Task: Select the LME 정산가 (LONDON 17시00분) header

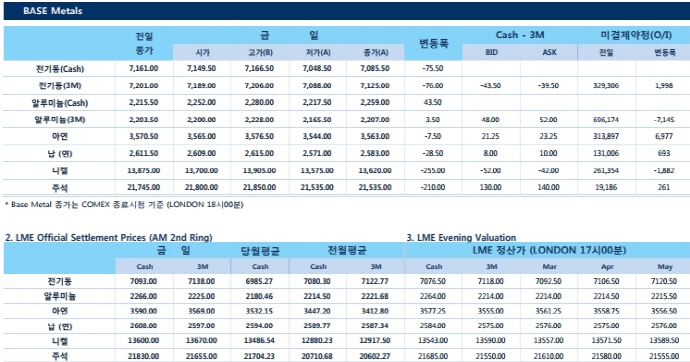Action: pos(549,251)
